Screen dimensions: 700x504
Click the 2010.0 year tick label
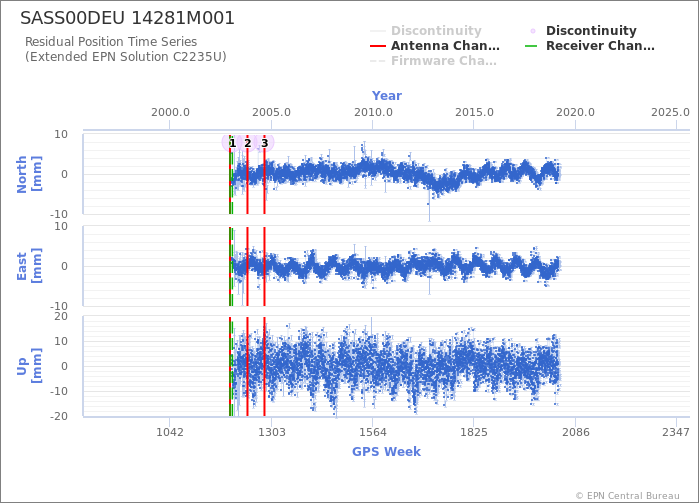click(373, 112)
